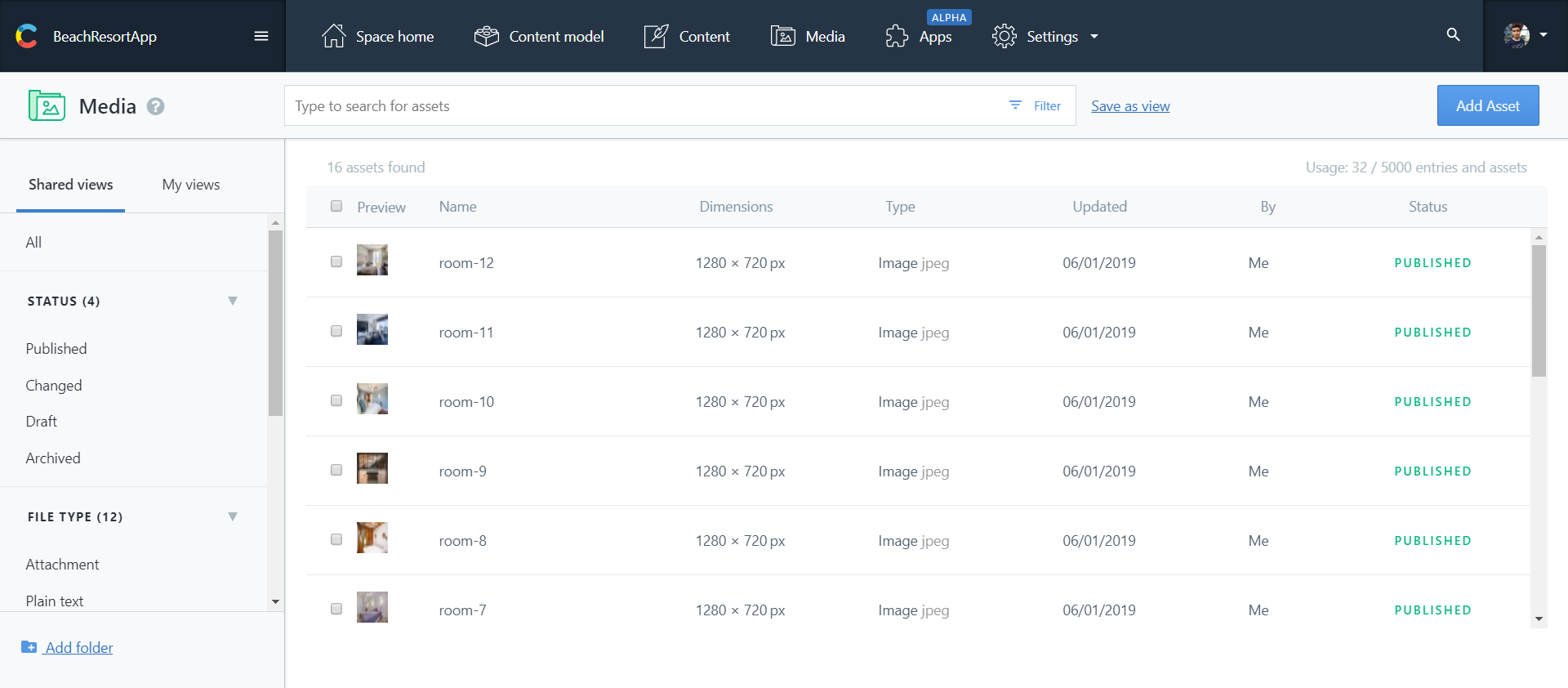Screen dimensions: 1568x688
Task: Click the Apps puzzle piece icon
Action: pos(897,36)
